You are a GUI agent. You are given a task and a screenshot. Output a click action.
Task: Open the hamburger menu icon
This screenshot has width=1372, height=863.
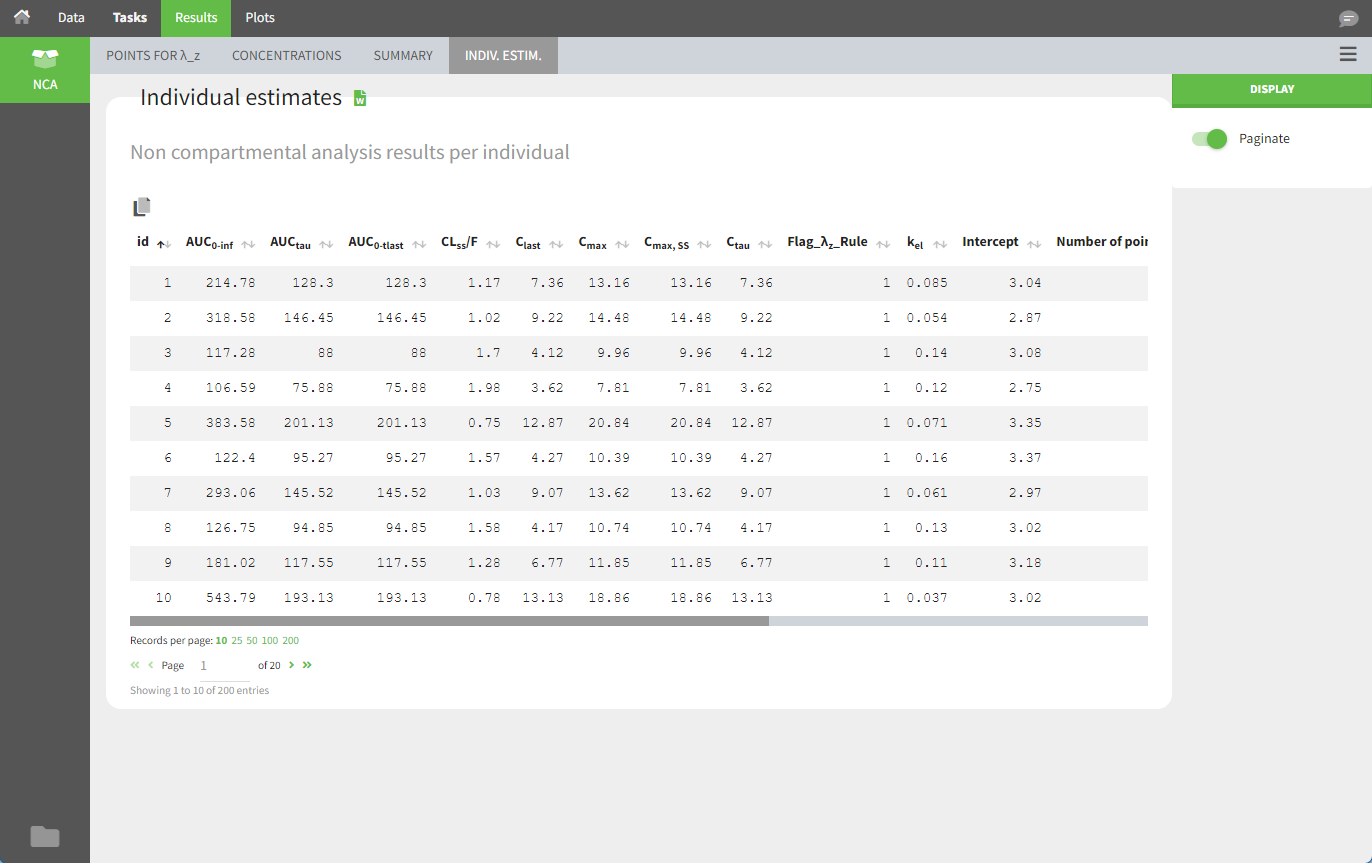click(1348, 55)
